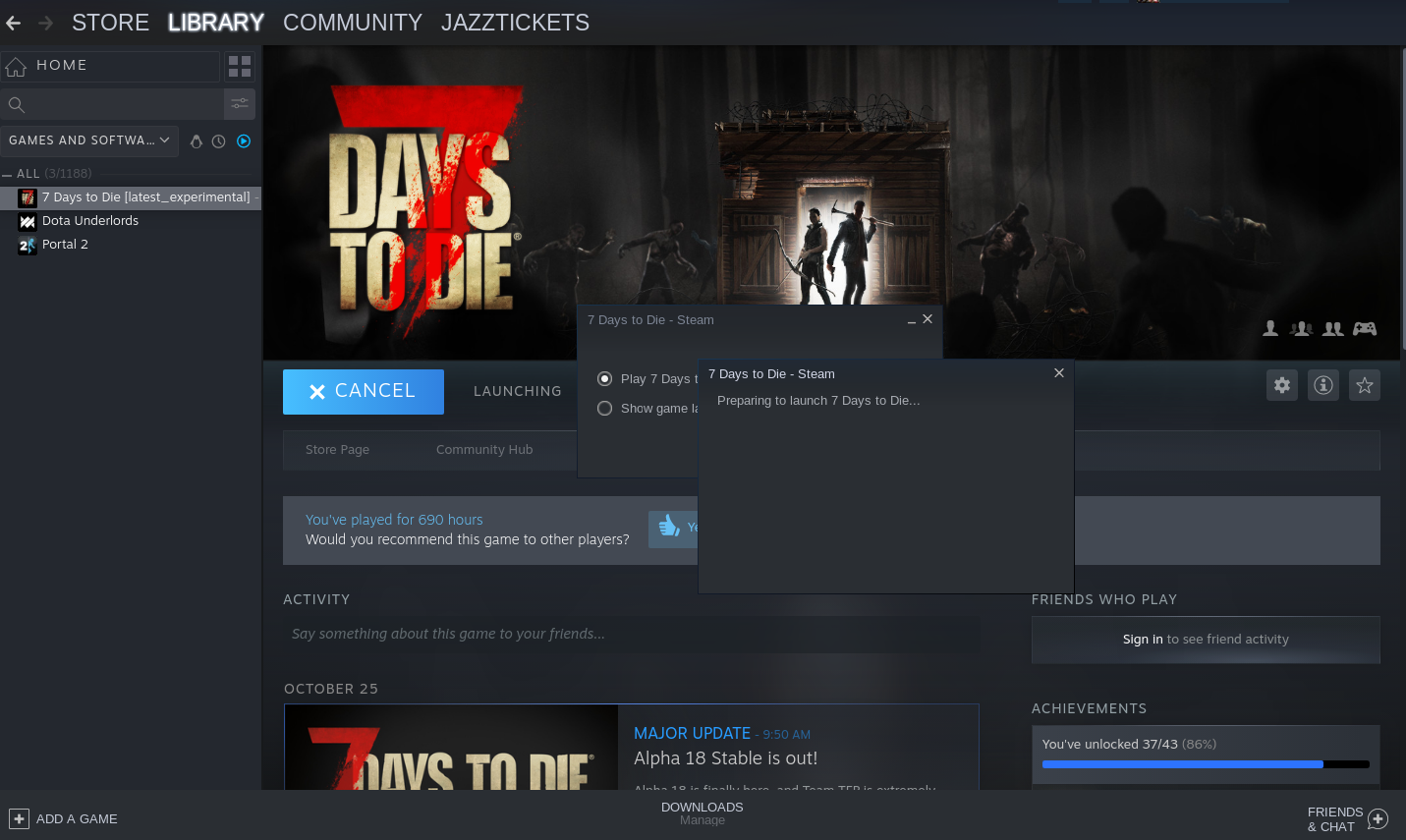Go back with the left arrow
The height and width of the screenshot is (840, 1406).
click(14, 23)
